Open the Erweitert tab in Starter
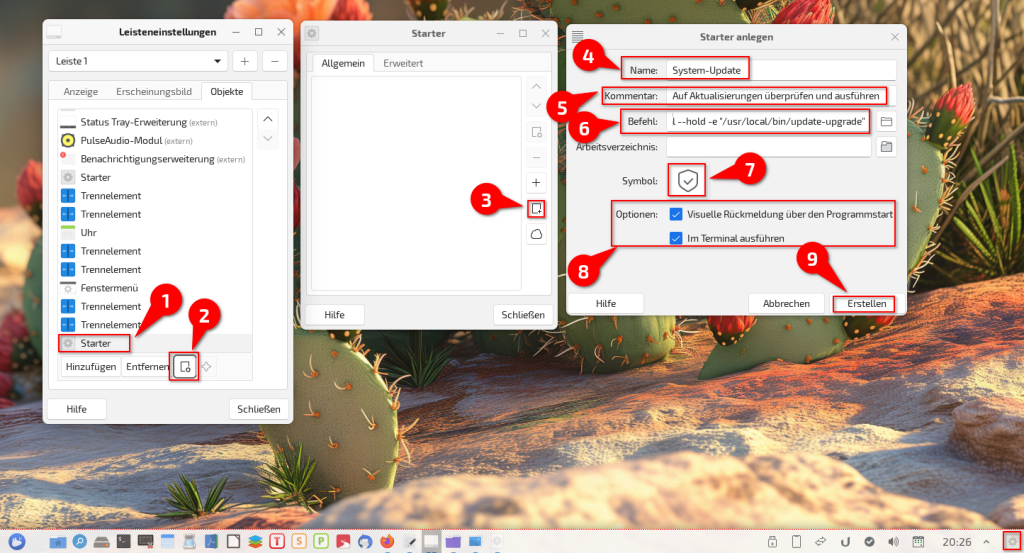Viewport: 1024px width, 553px height. (x=402, y=63)
